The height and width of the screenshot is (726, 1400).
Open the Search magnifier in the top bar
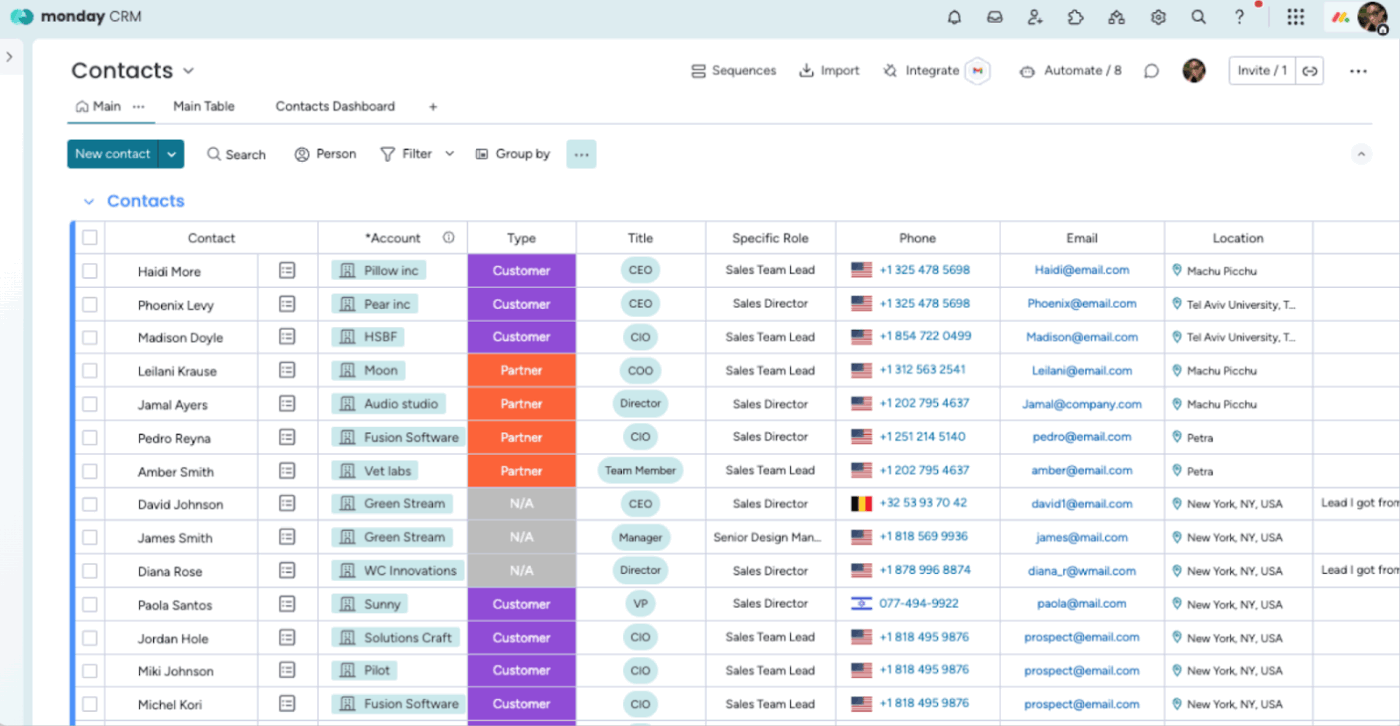point(1197,17)
